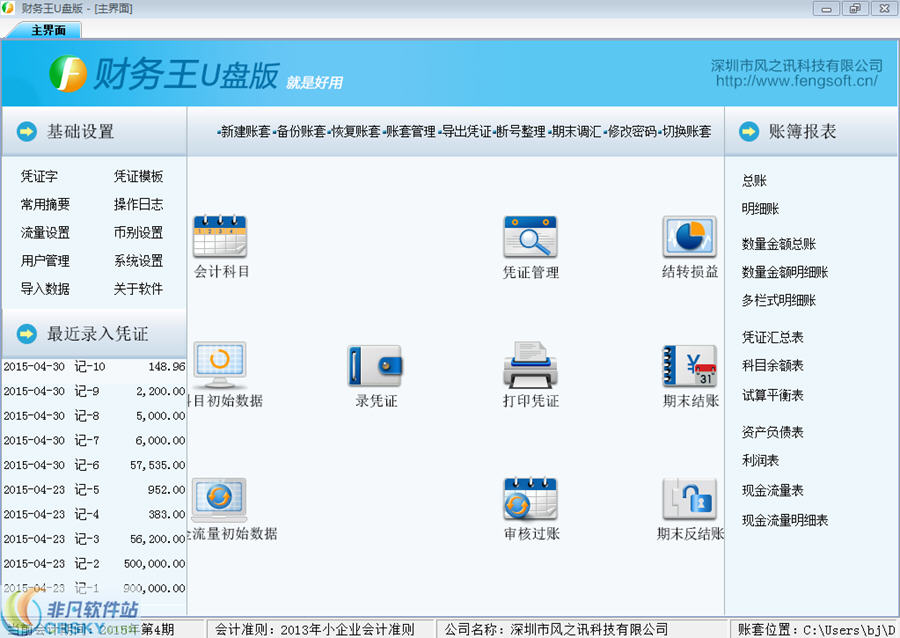Open the 数量金额总账 report
The height and width of the screenshot is (638, 900).
(x=779, y=244)
